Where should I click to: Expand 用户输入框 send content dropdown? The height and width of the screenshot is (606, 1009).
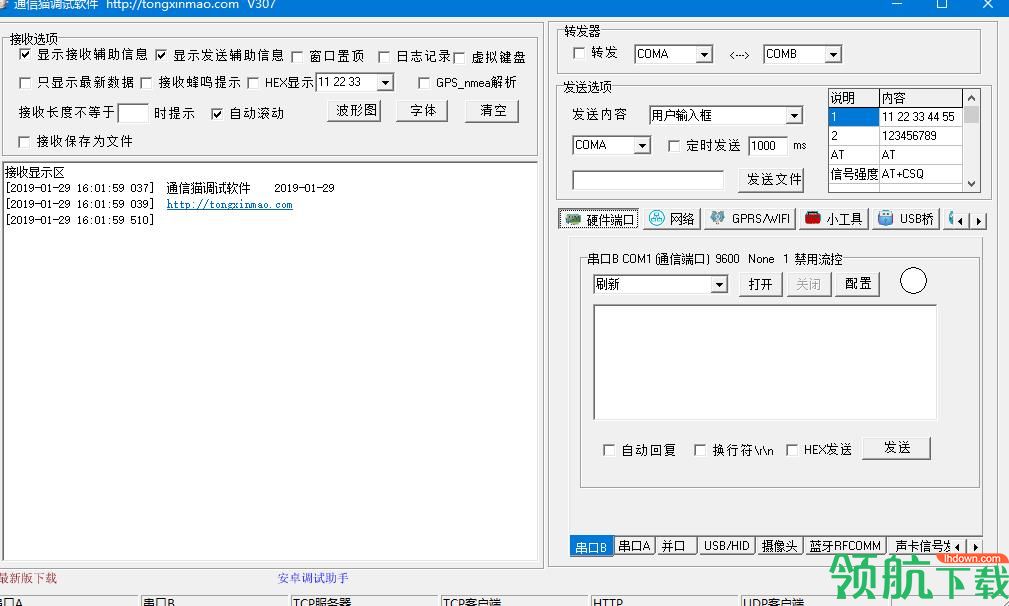(794, 116)
